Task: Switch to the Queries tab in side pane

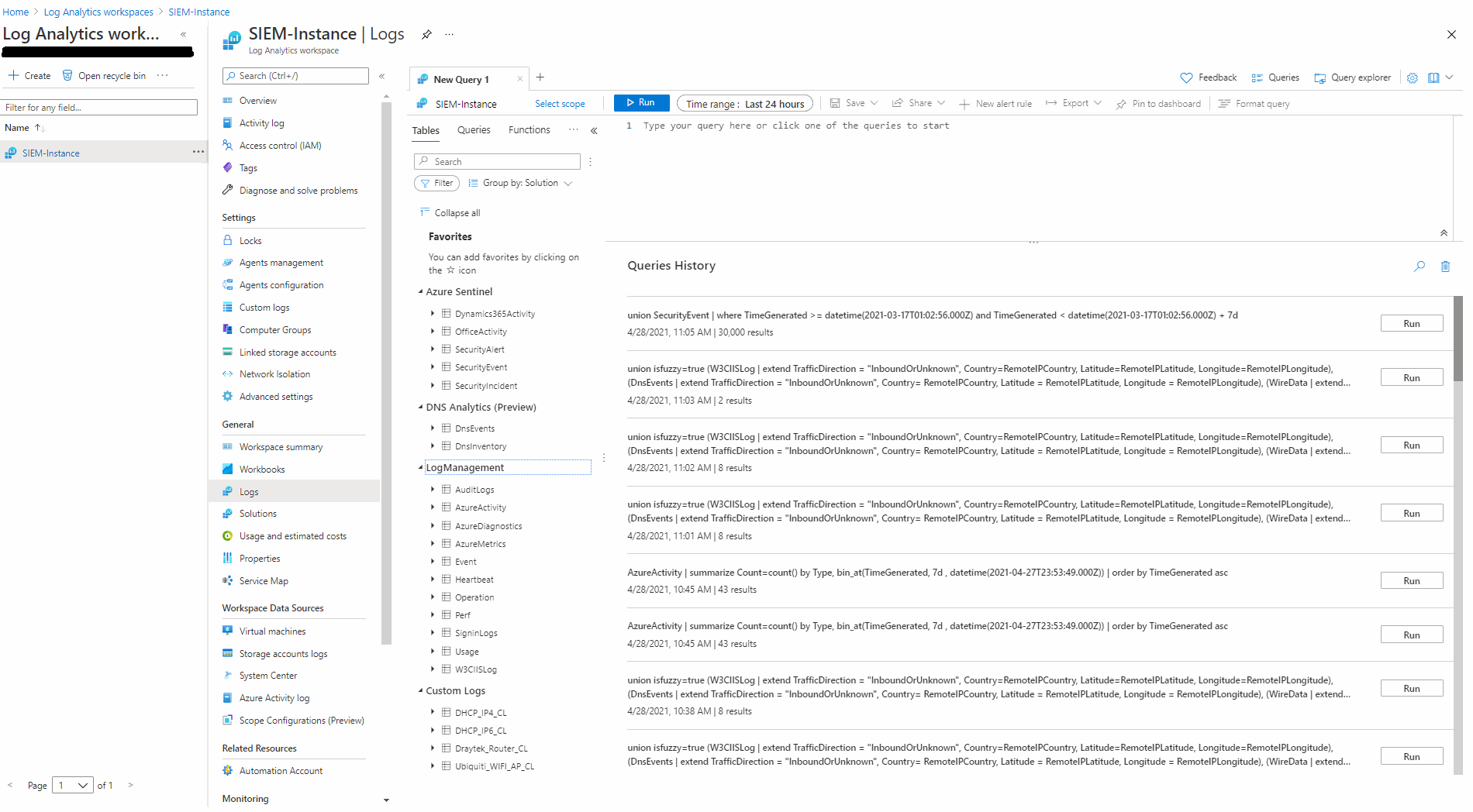Action: [474, 130]
